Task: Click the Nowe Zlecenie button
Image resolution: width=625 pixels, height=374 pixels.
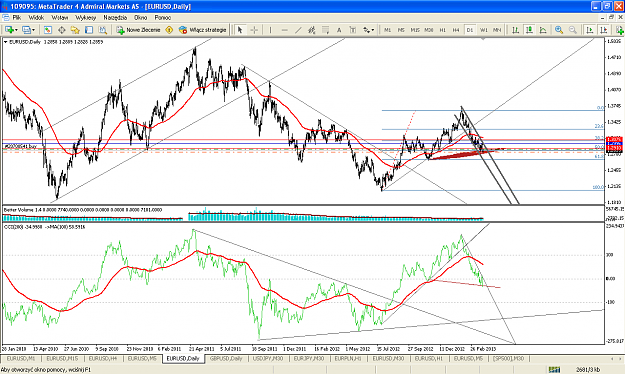Action: tap(138, 30)
